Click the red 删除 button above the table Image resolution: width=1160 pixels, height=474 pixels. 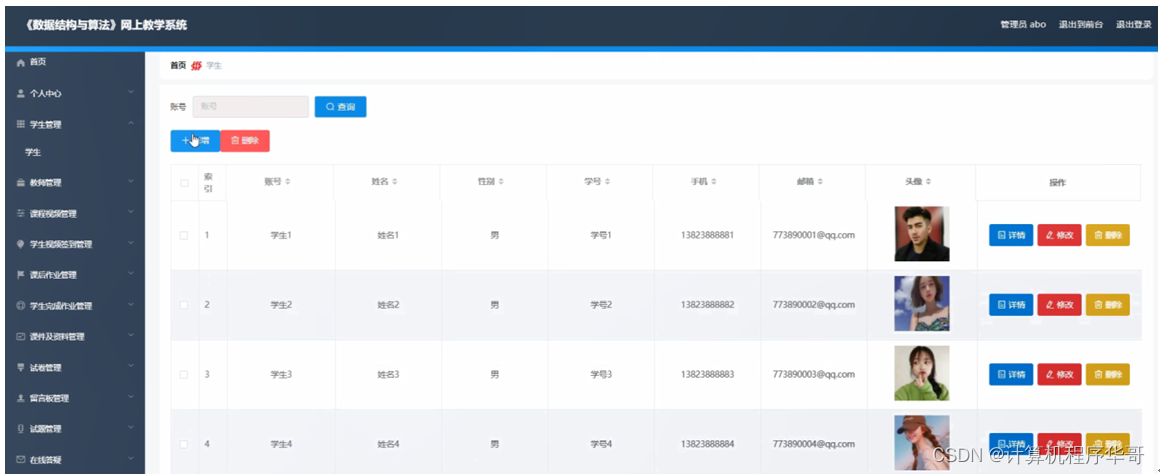point(245,140)
